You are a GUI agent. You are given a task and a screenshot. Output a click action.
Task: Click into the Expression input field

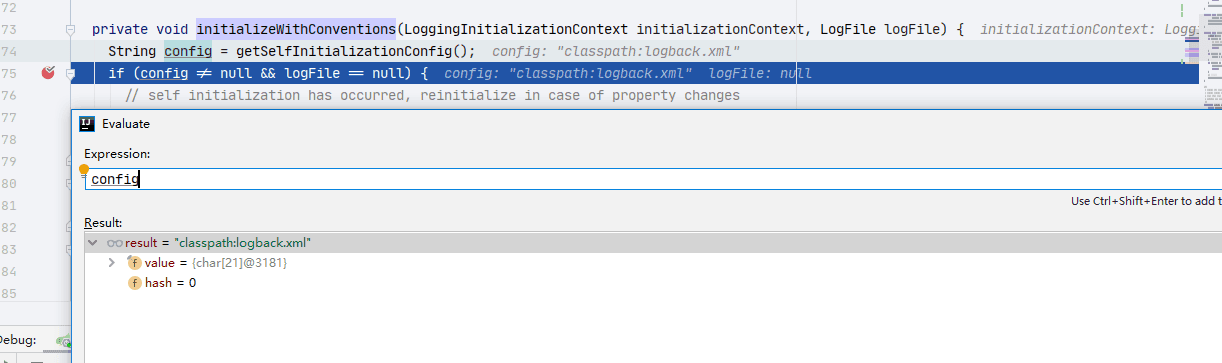(x=652, y=179)
